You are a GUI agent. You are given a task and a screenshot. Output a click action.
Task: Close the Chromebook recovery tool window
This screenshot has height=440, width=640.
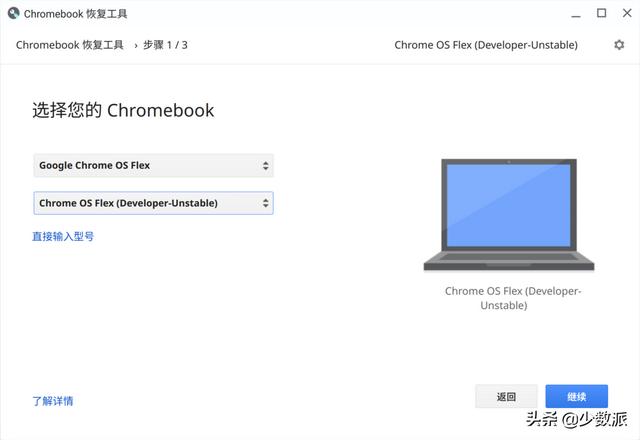pyautogui.click(x=627, y=13)
